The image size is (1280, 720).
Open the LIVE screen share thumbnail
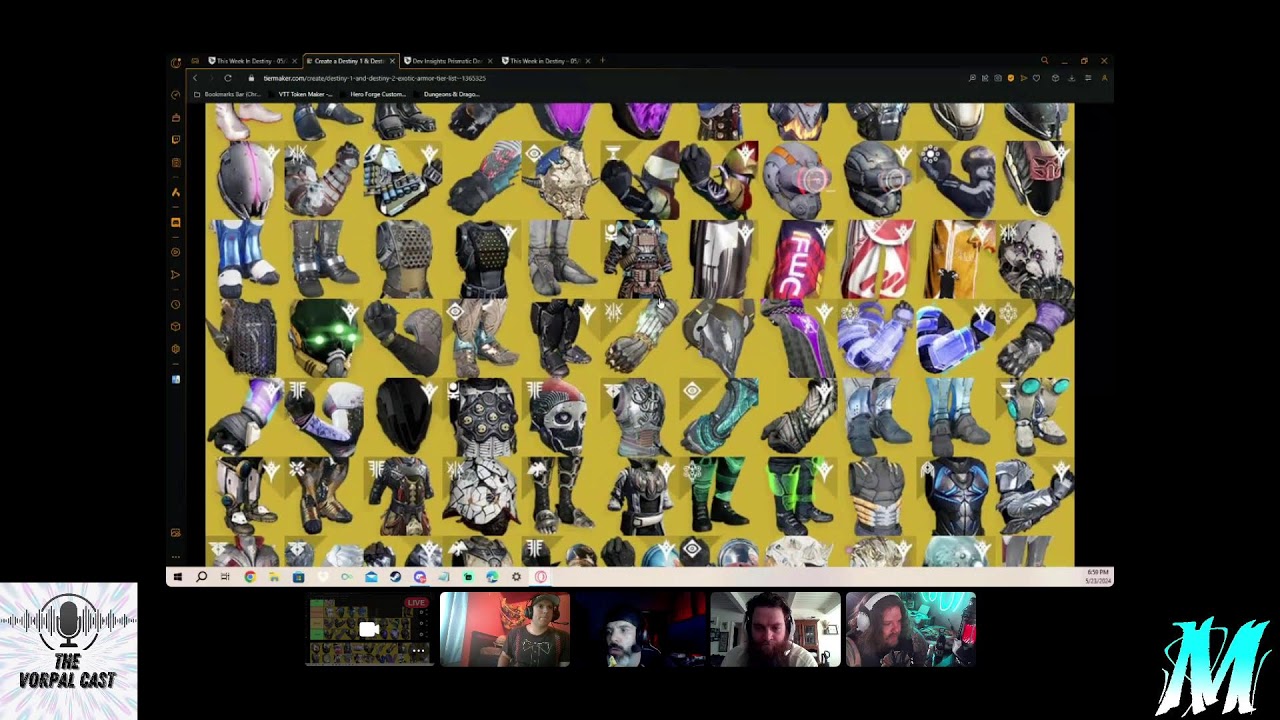point(369,630)
